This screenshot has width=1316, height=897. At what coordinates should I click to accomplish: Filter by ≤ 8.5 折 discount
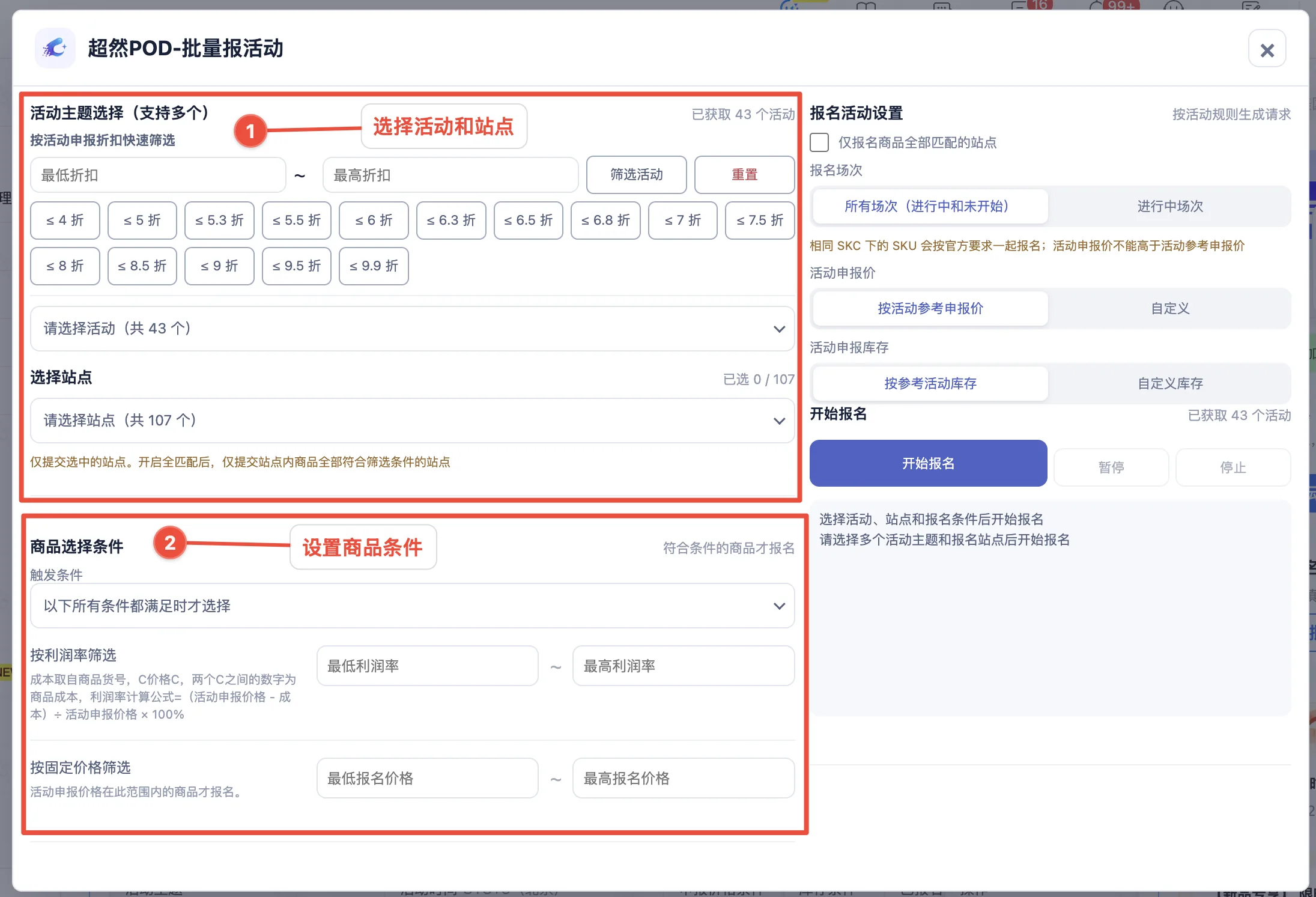point(142,266)
